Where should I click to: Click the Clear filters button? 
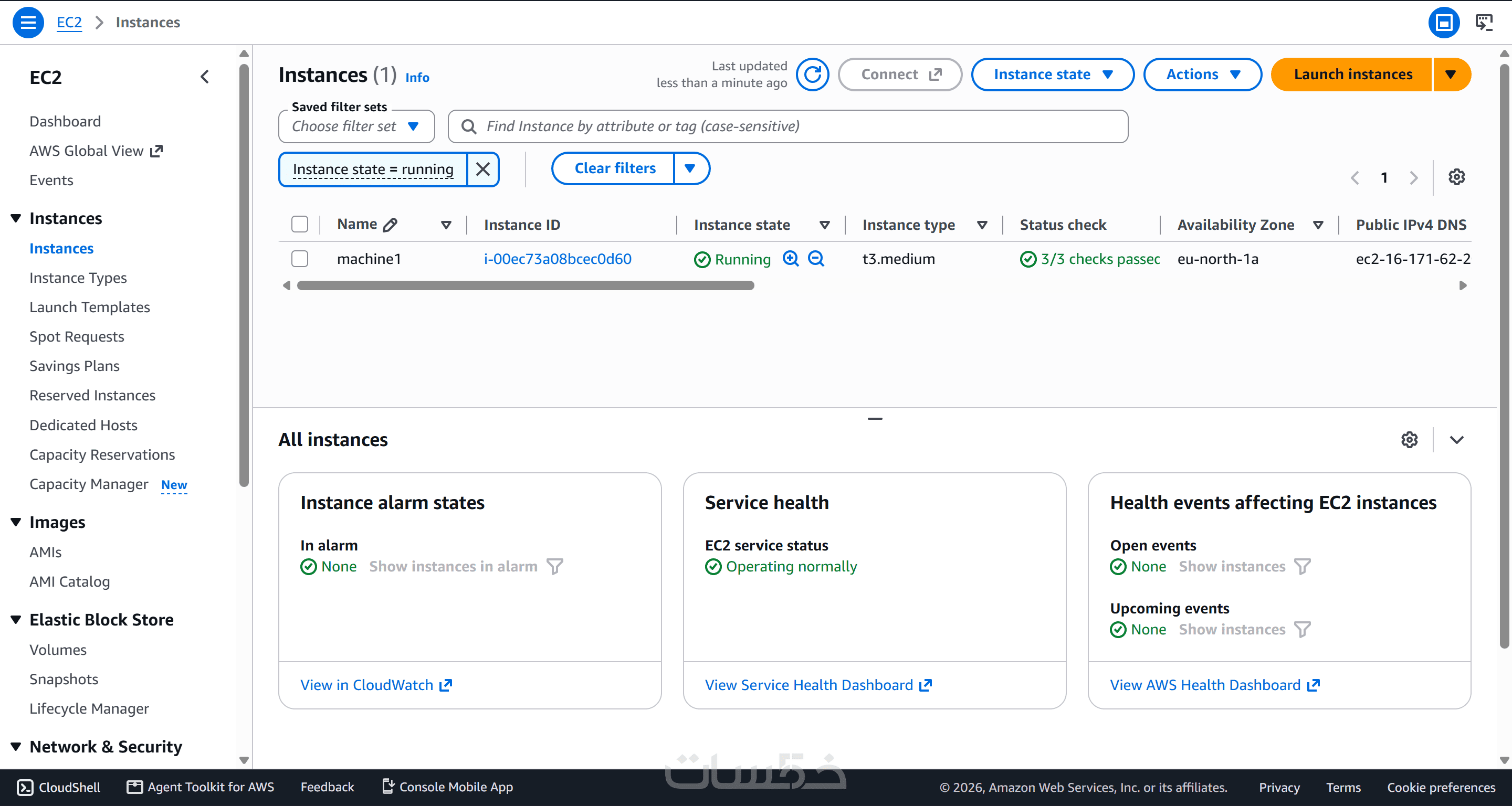pyautogui.click(x=614, y=168)
